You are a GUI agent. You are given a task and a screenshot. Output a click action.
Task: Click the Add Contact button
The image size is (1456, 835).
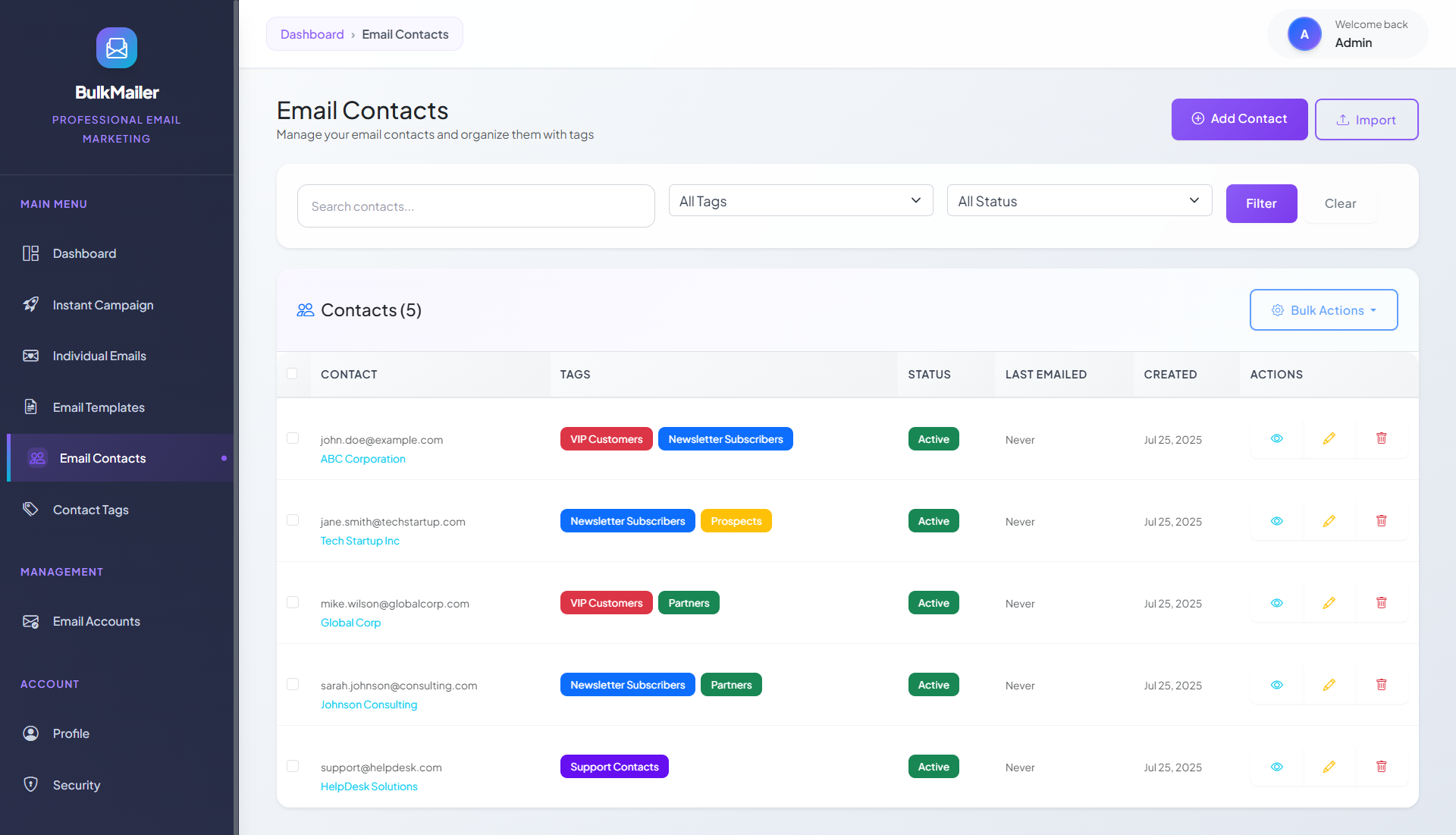(1239, 119)
